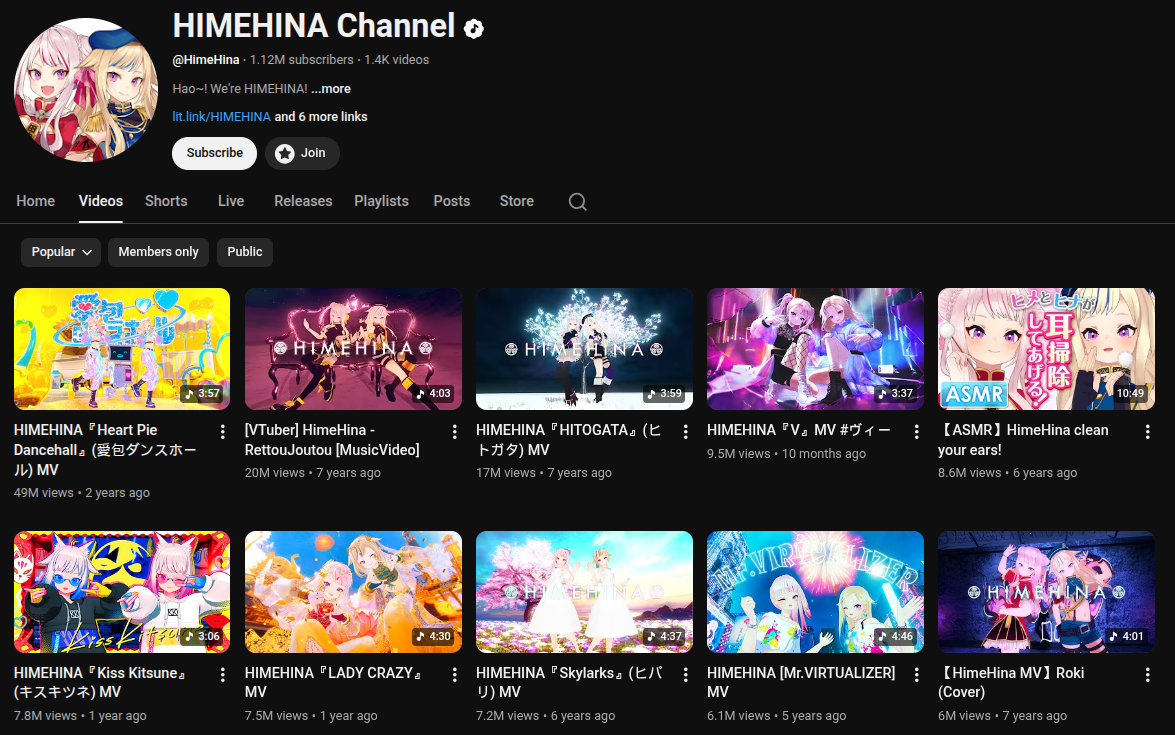Open channel search magnifier icon

tap(577, 202)
